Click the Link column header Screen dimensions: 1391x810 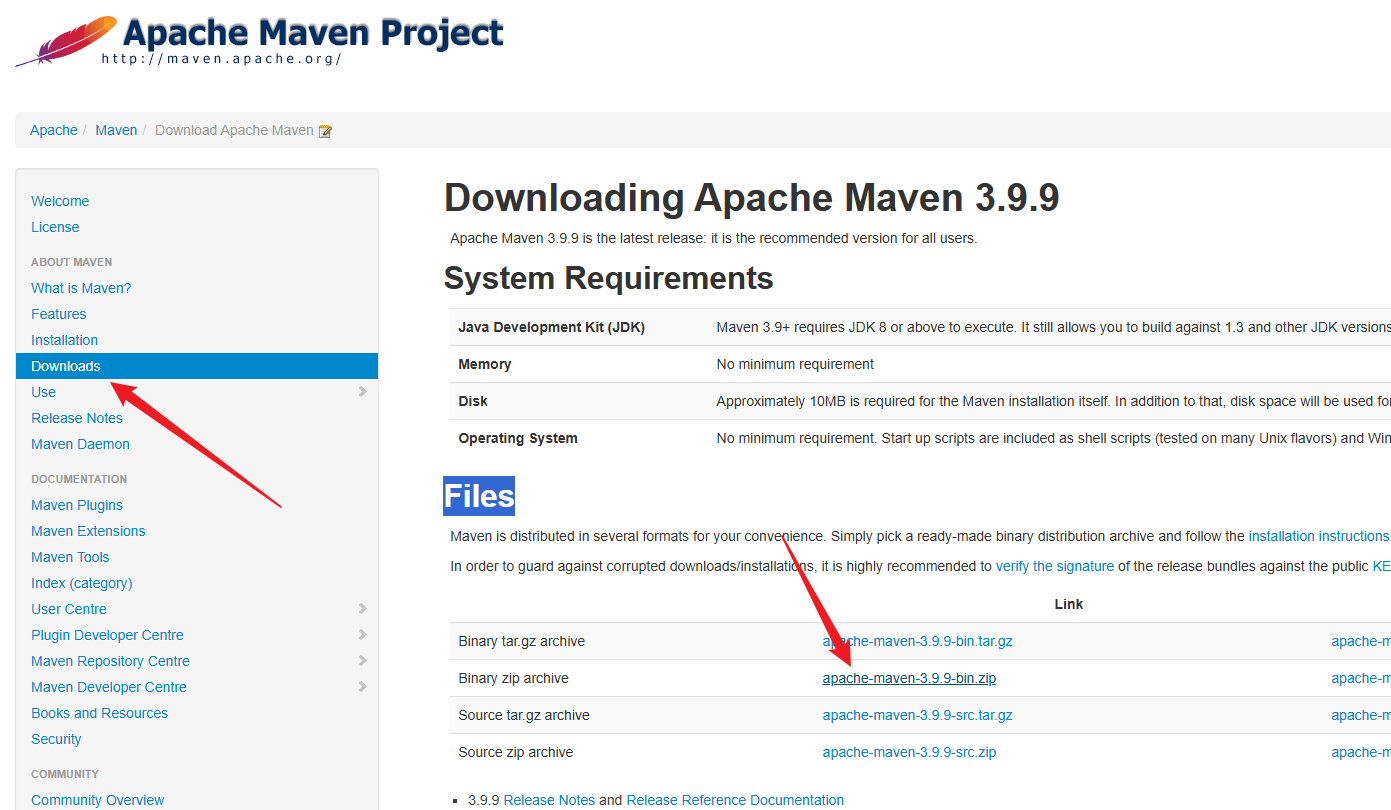pyautogui.click(x=1069, y=604)
